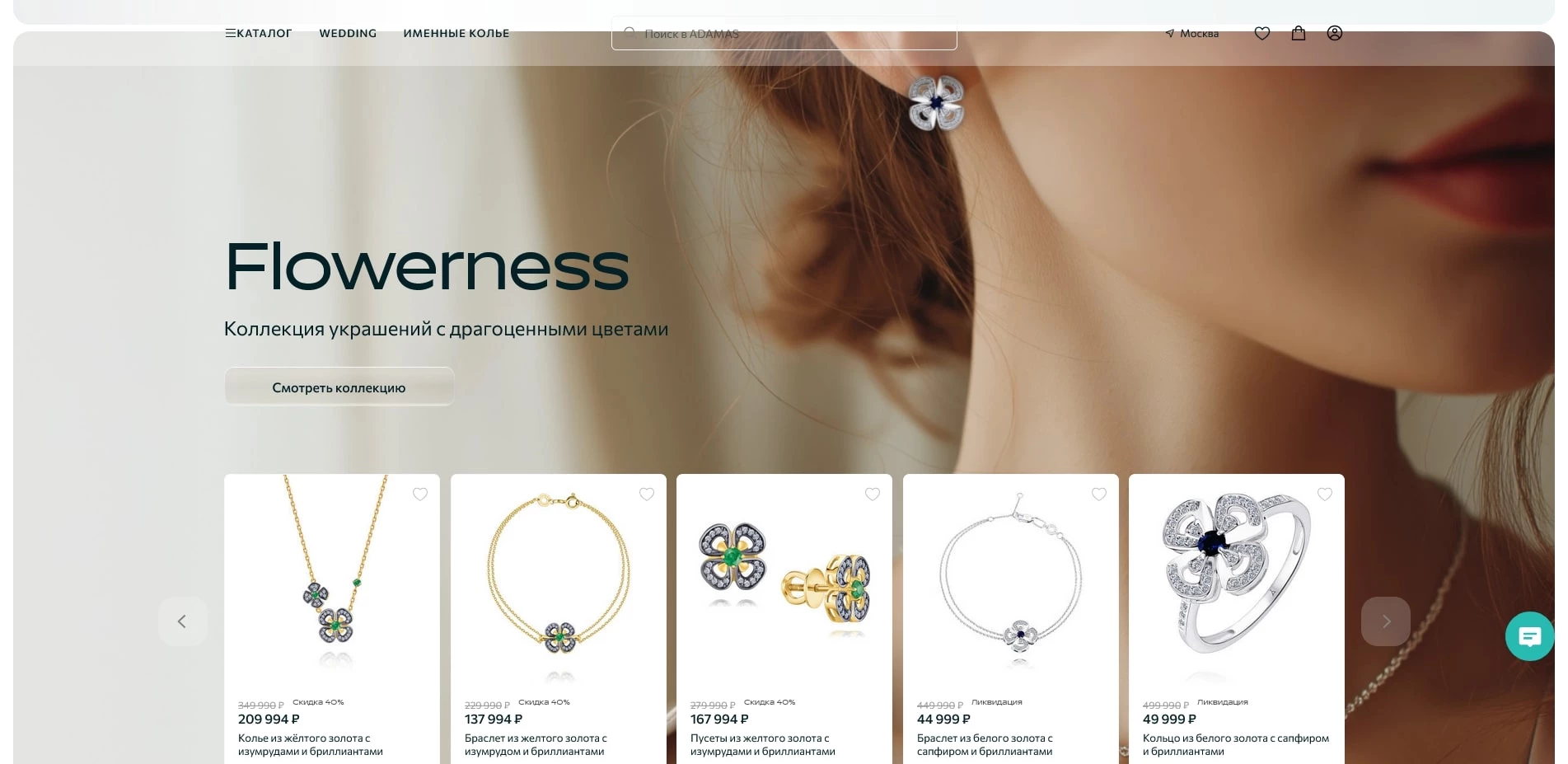This screenshot has width=1568, height=764.
Task: Open the user account profile icon
Action: click(1335, 33)
